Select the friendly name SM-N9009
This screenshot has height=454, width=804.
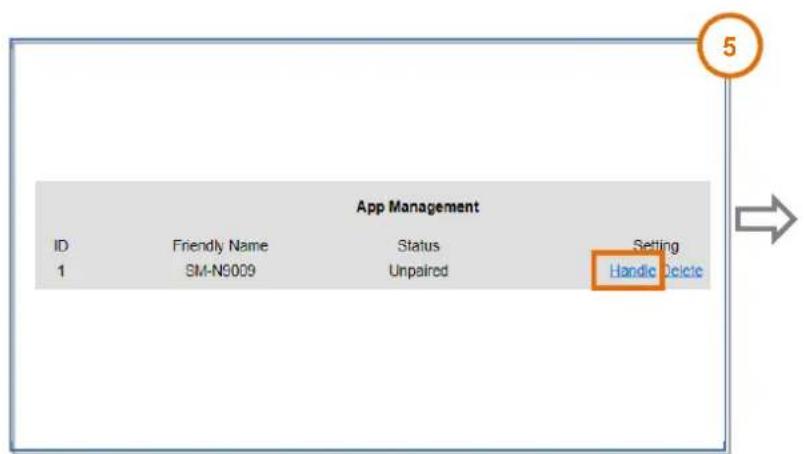tap(220, 271)
